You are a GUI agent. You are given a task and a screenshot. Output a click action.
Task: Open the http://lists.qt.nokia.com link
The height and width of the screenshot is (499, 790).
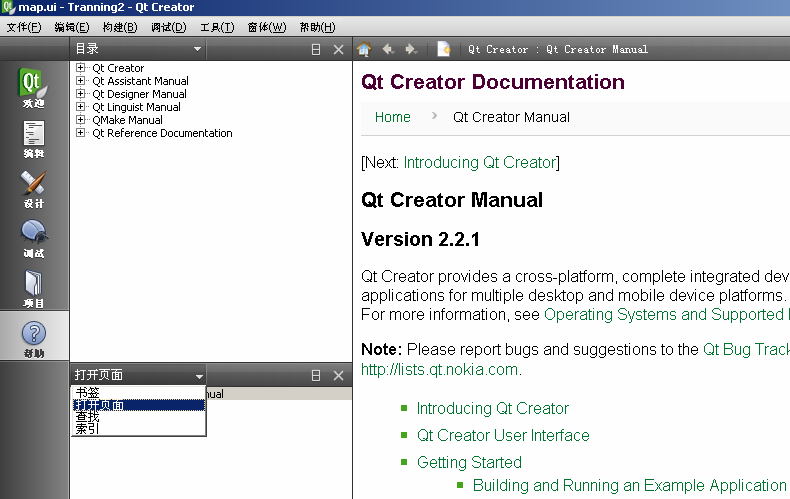click(x=439, y=369)
